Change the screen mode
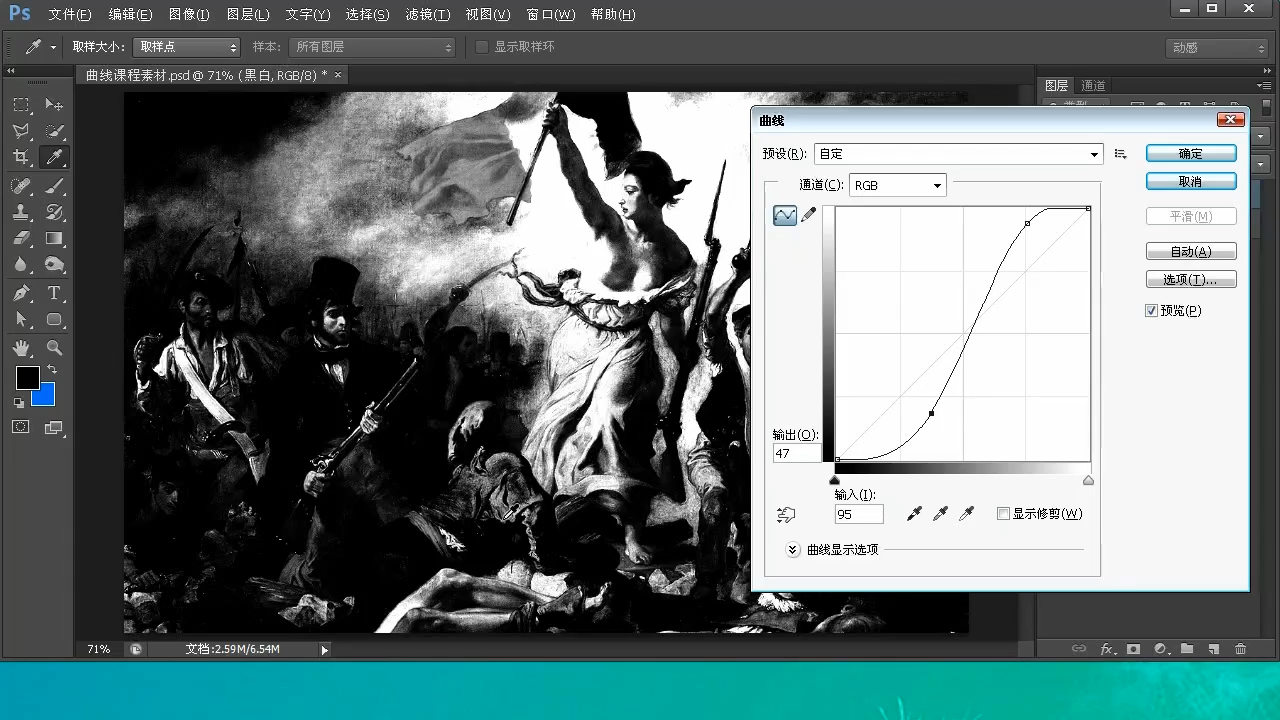This screenshot has width=1280, height=720. [54, 427]
